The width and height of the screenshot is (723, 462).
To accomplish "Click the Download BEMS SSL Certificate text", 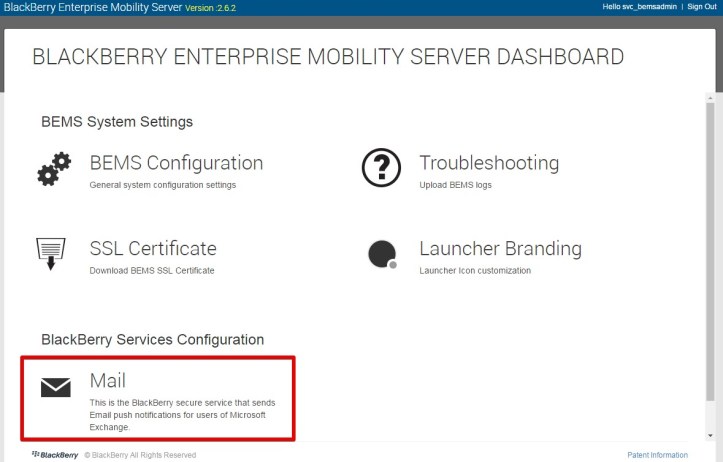I will [x=152, y=270].
